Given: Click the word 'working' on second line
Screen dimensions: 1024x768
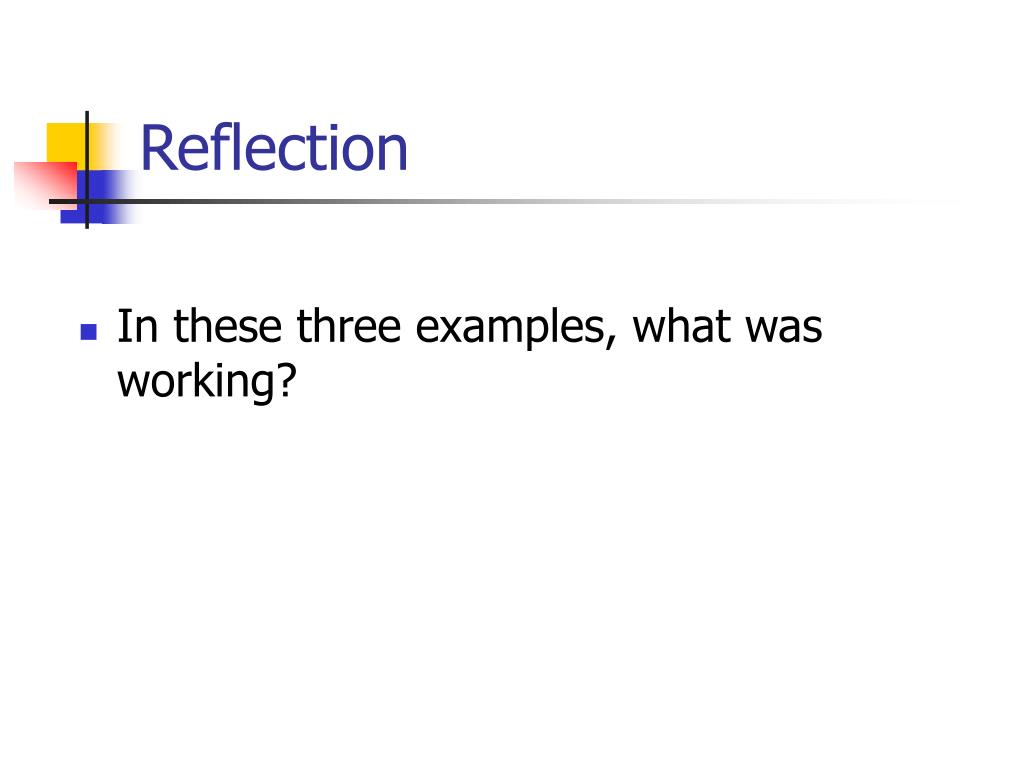Looking at the screenshot, I should tap(197, 382).
